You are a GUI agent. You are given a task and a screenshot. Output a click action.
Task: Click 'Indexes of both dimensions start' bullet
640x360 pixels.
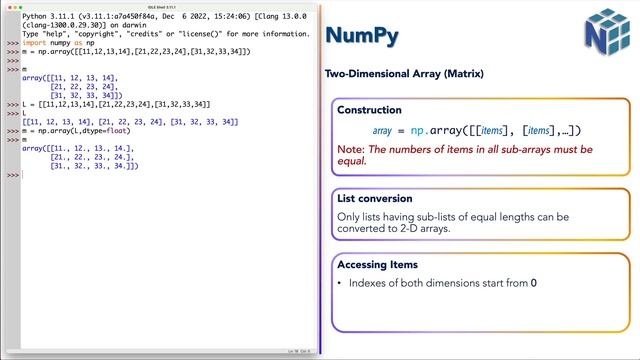pyautogui.click(x=443, y=283)
